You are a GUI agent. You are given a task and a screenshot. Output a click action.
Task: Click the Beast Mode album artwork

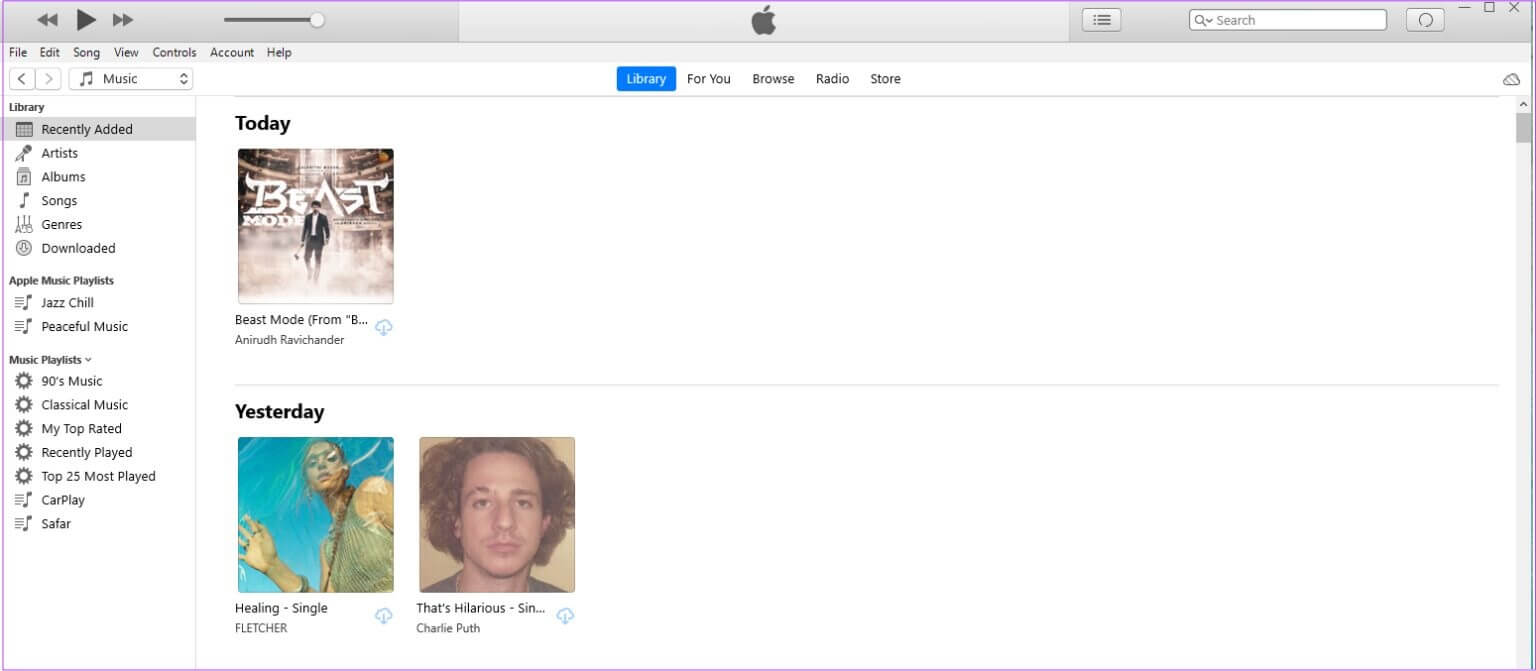tap(316, 226)
